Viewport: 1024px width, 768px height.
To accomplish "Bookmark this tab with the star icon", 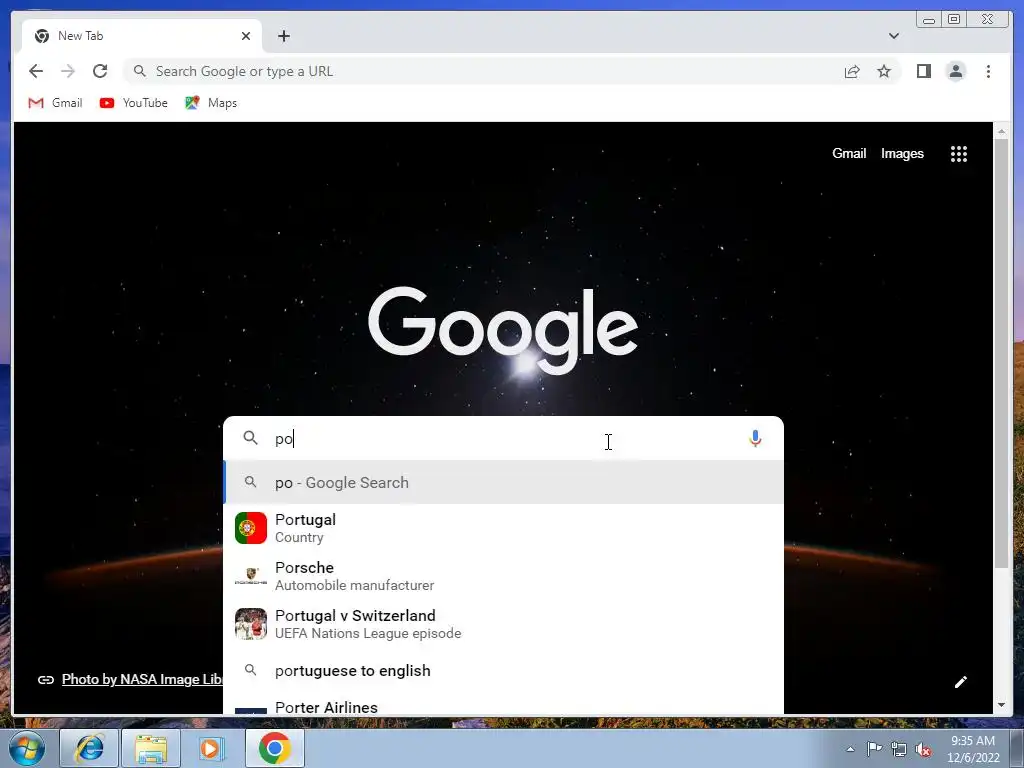I will (884, 71).
